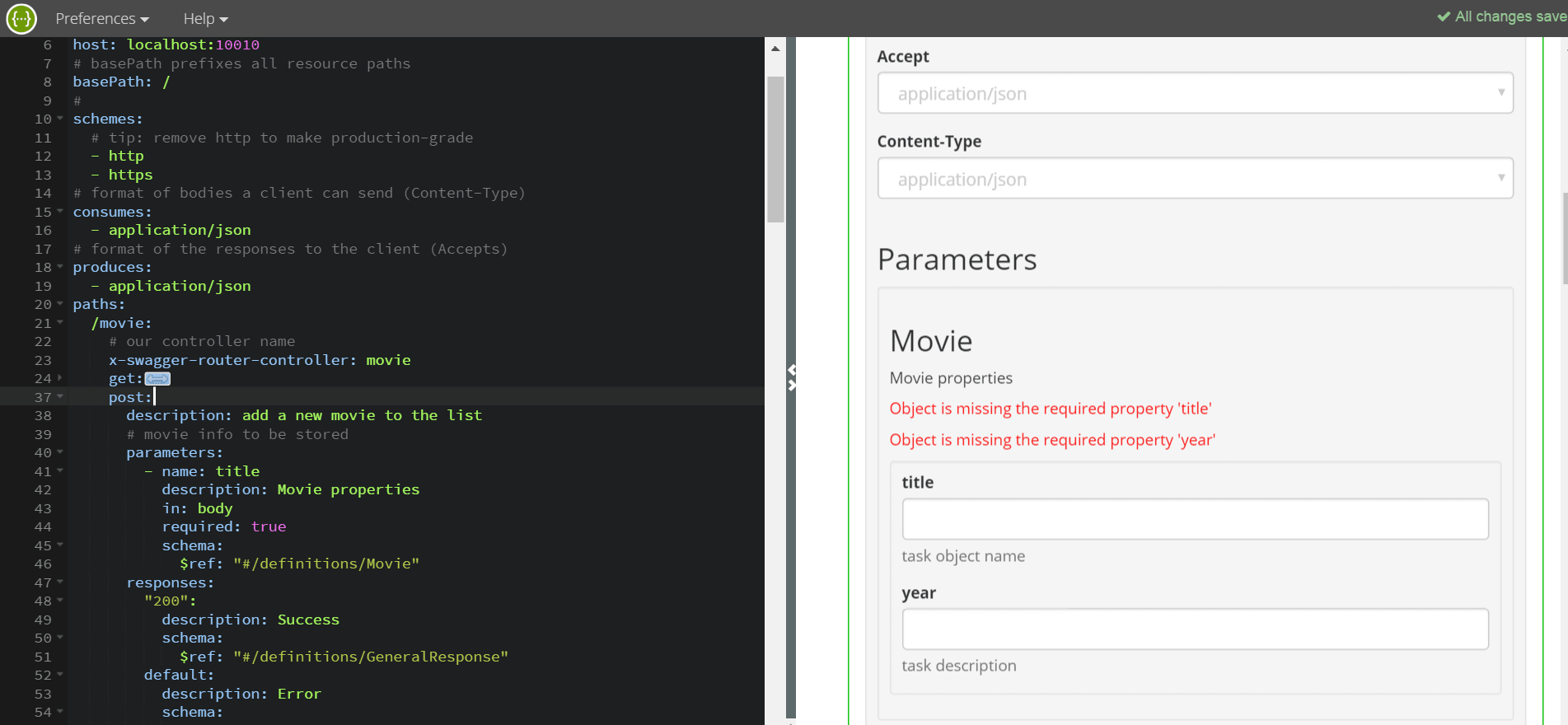Collapse the schemes fold arrow at line 10
The image size is (1568, 725).
[60, 119]
